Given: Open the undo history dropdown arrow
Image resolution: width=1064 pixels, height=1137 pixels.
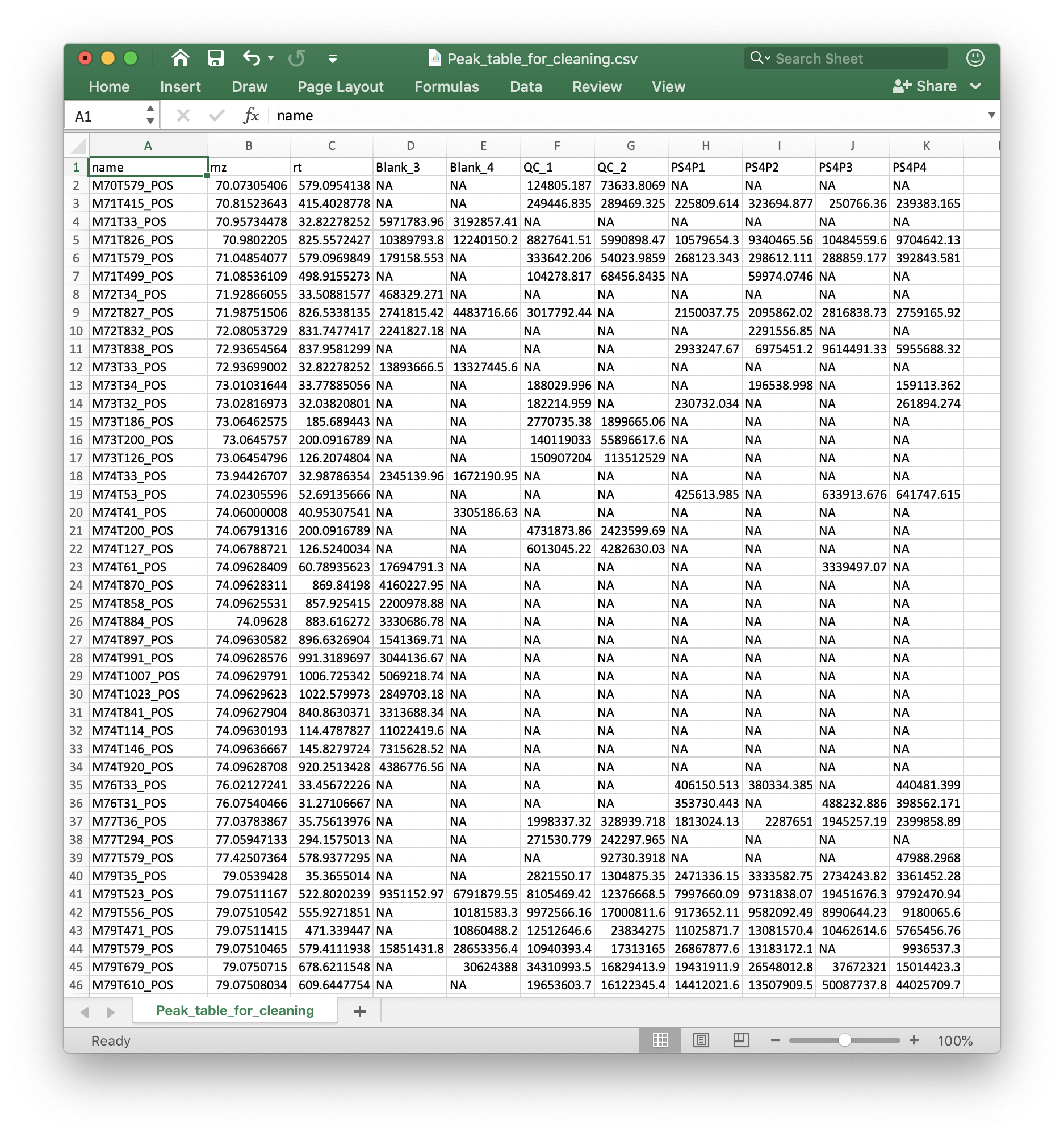Looking at the screenshot, I should click(271, 58).
